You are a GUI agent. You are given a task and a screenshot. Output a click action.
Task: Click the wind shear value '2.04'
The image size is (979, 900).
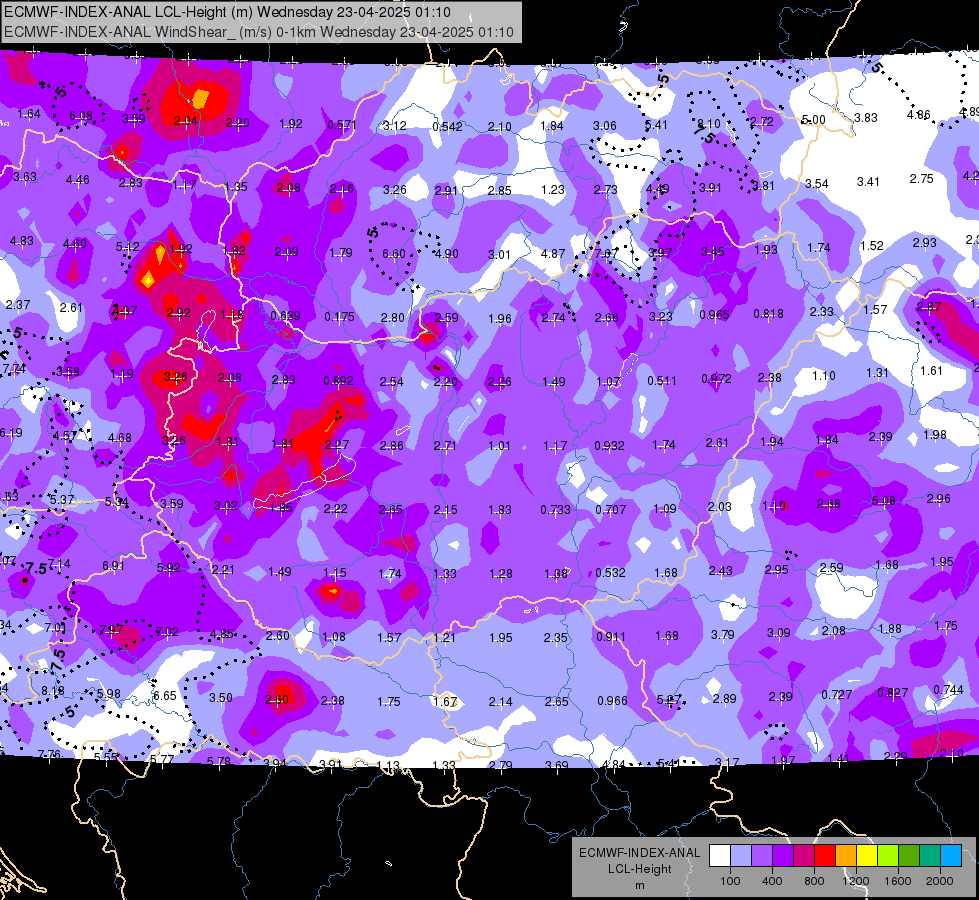185,121
